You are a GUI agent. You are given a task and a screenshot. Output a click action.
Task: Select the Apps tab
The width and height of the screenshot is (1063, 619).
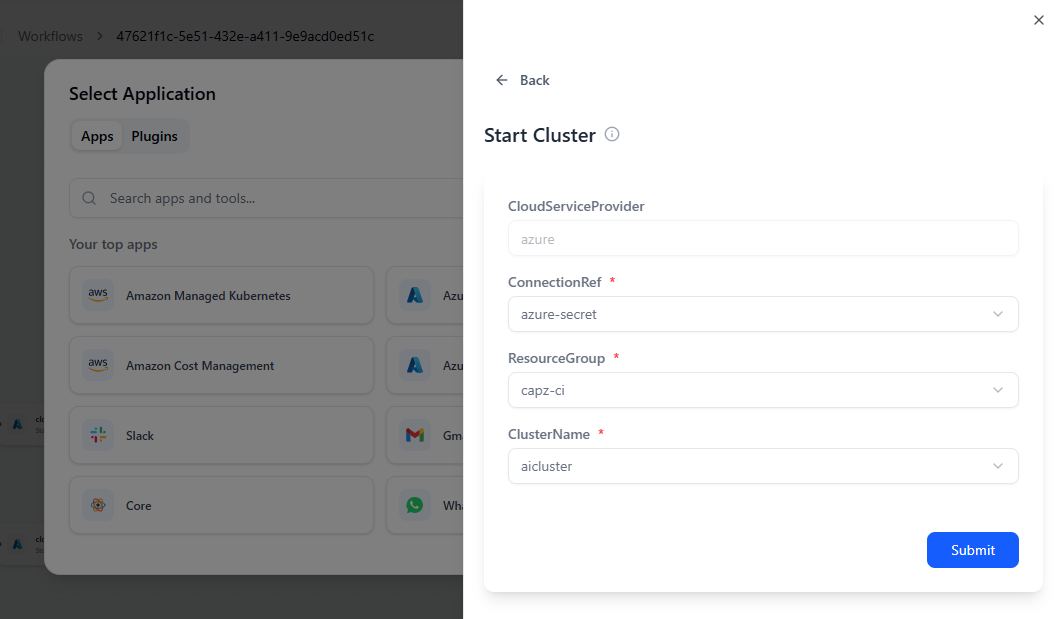click(97, 136)
